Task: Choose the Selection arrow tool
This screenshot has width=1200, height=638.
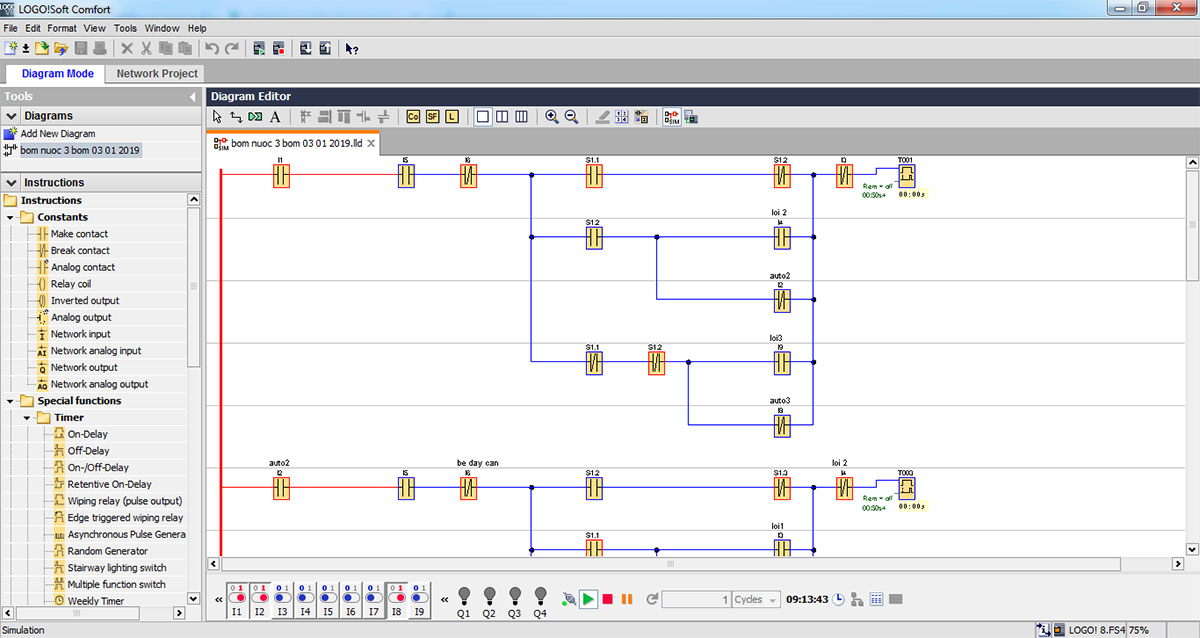Action: [219, 117]
